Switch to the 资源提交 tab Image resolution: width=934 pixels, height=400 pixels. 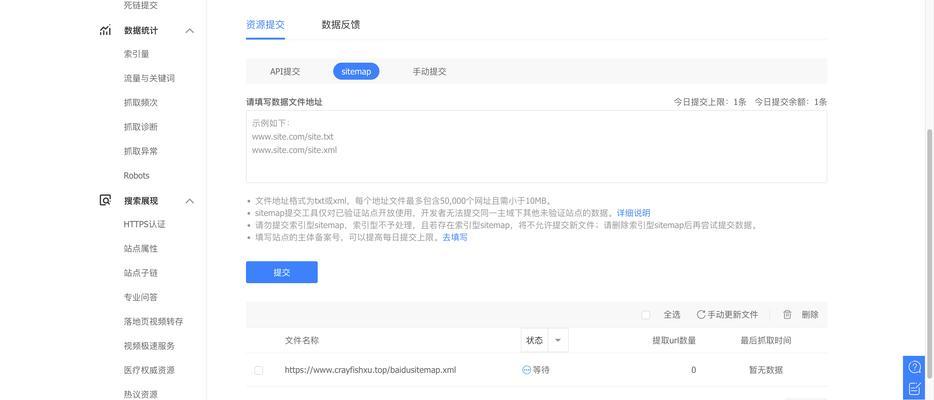click(265, 24)
